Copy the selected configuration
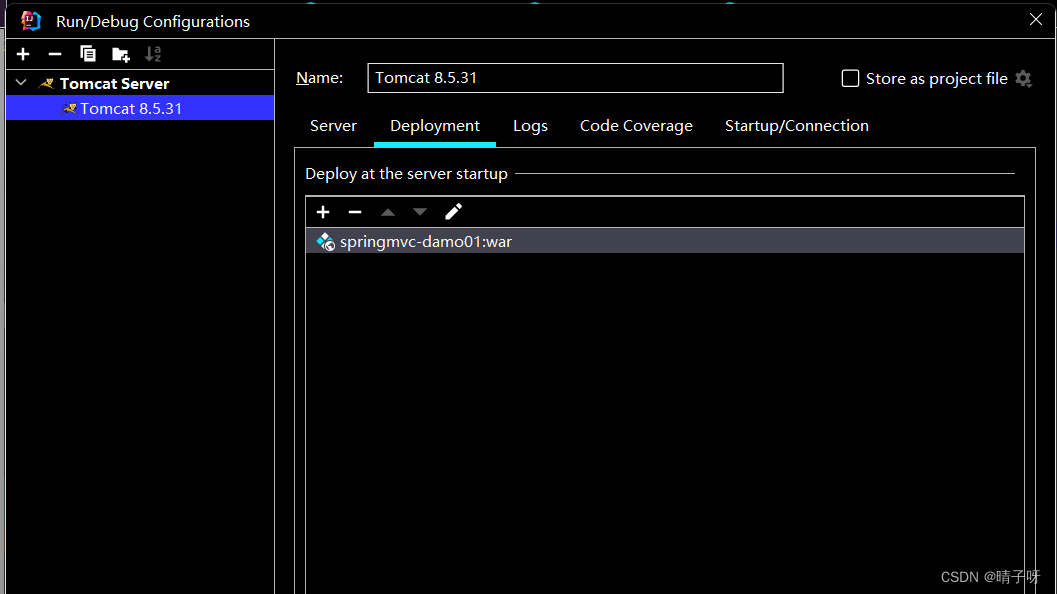Screen dimensions: 1057x594 click(x=88, y=54)
